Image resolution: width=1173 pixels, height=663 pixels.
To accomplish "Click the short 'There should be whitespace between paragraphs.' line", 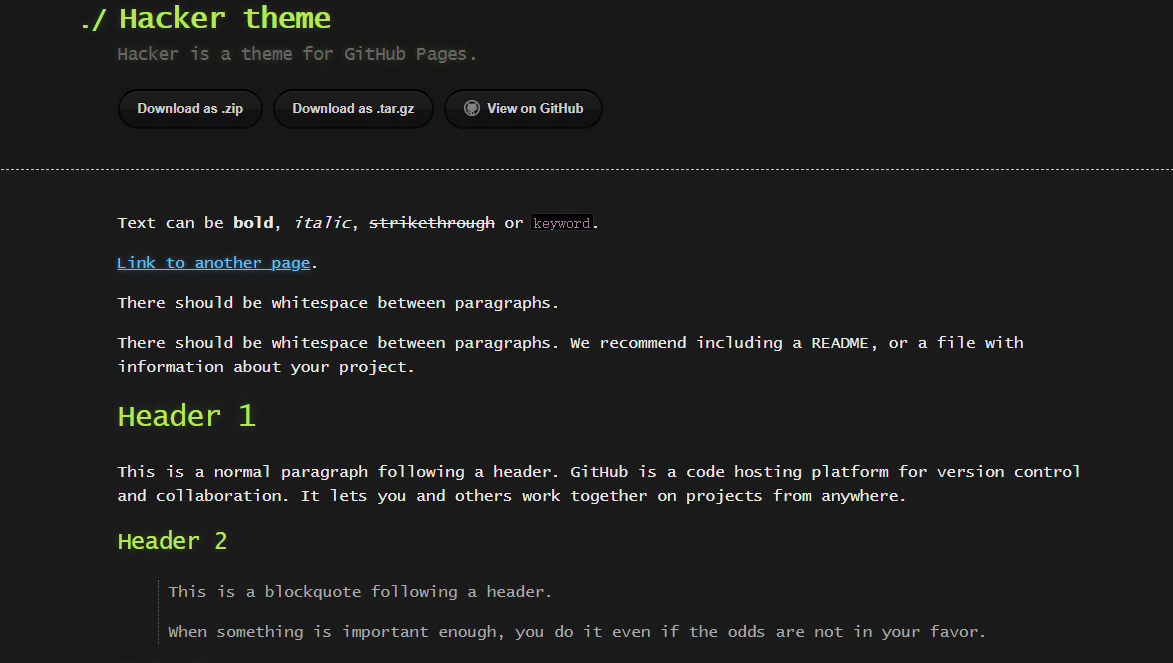I will click(x=338, y=303).
